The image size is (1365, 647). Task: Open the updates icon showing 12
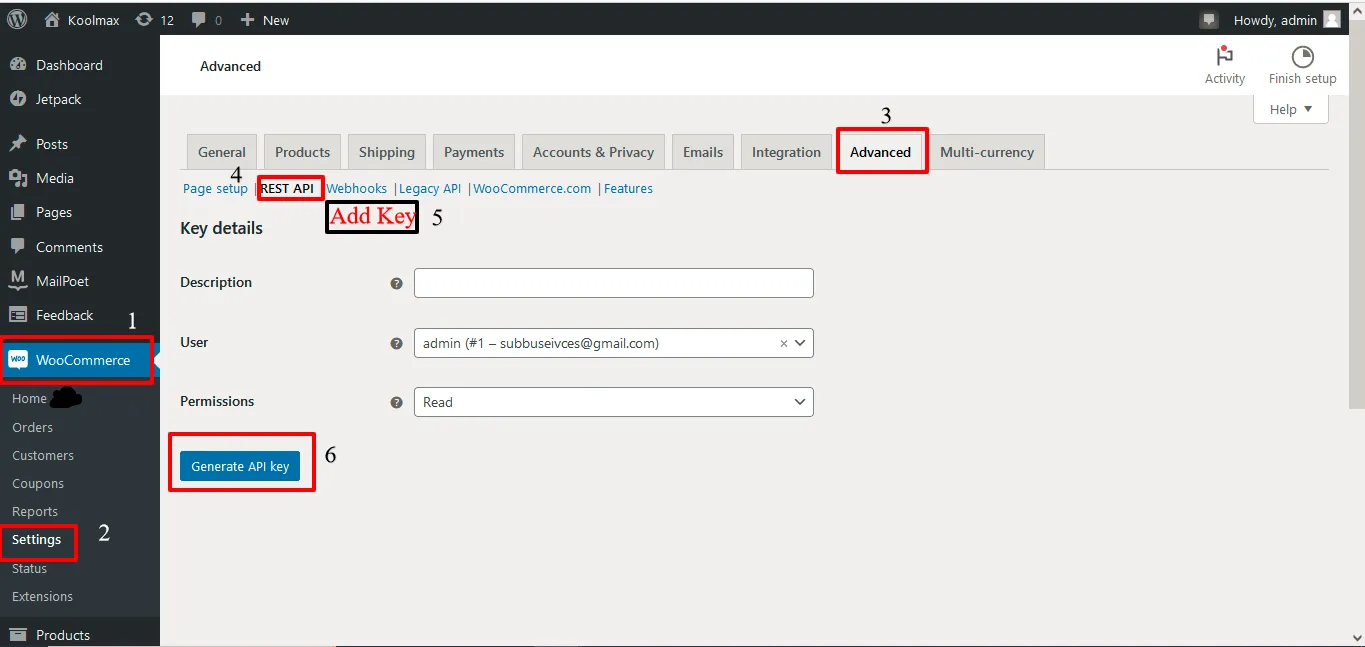pos(145,20)
